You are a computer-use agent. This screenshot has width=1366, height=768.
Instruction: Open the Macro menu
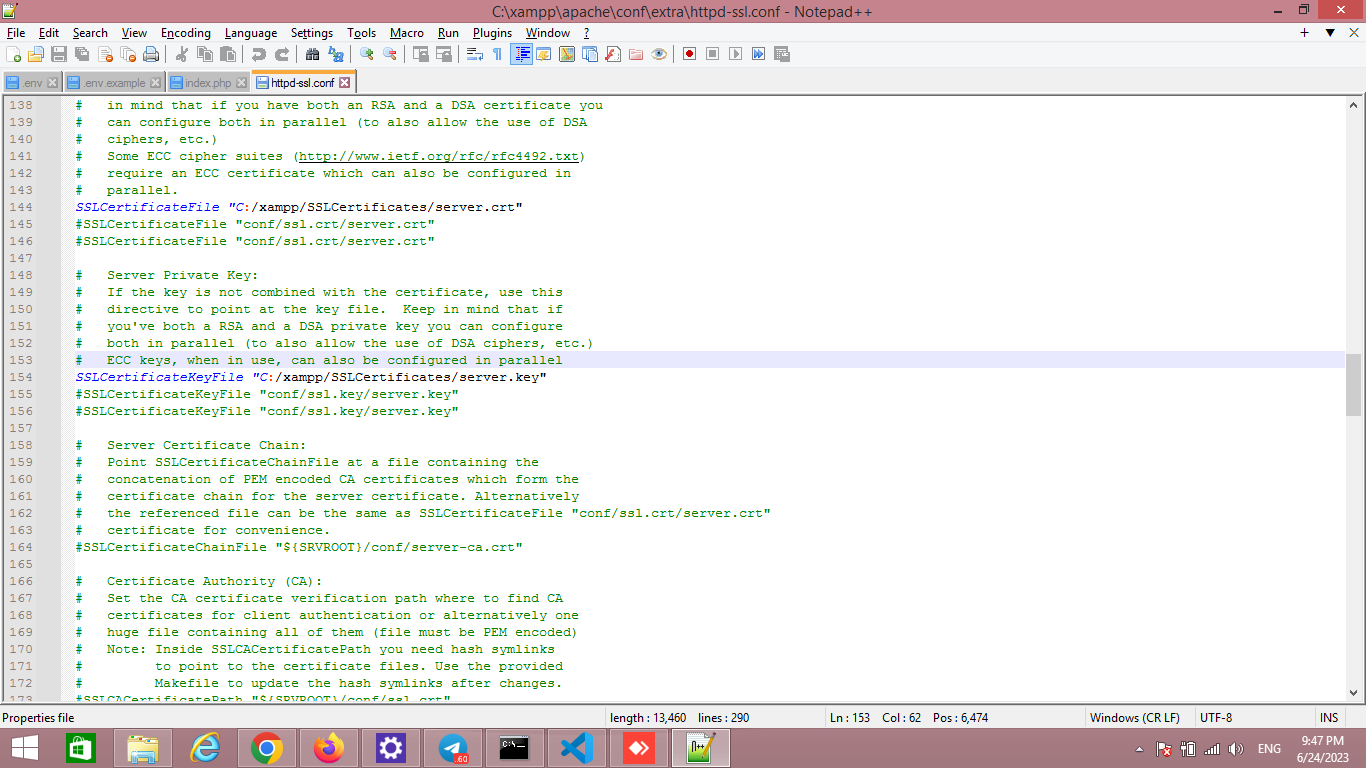pyautogui.click(x=407, y=33)
